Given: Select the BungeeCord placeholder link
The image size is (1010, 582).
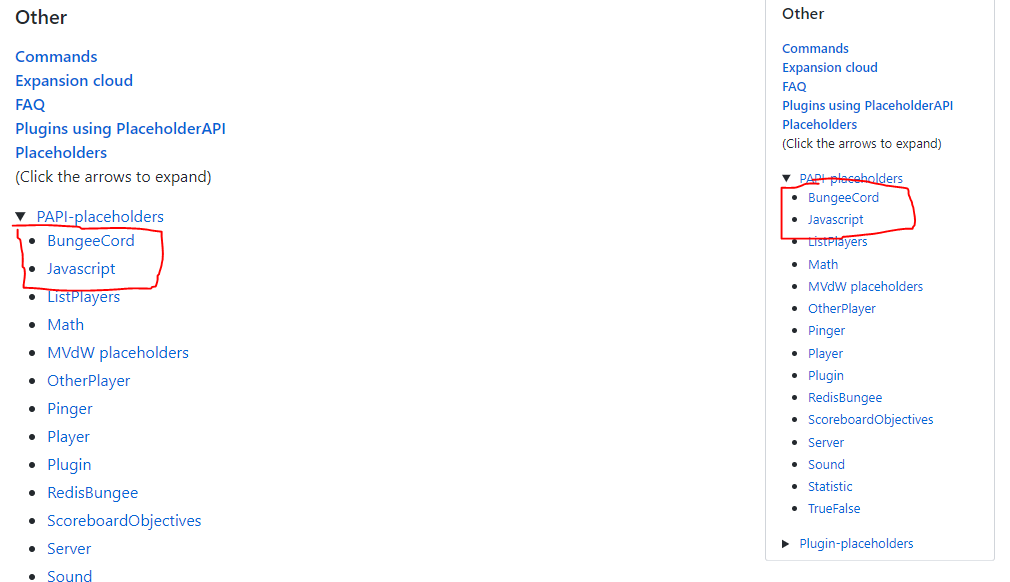Looking at the screenshot, I should (90, 240).
